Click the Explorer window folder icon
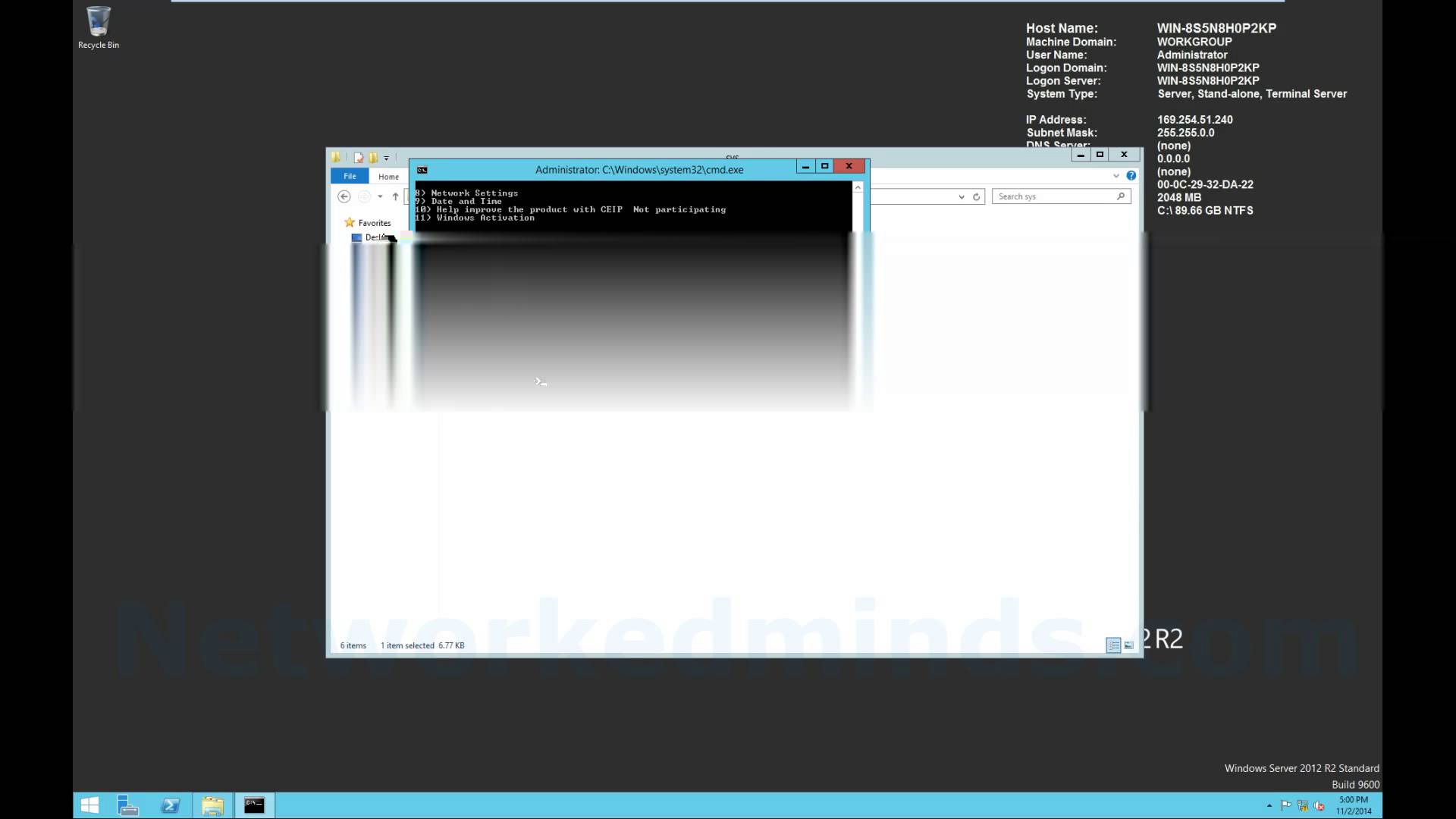1456x819 pixels. click(x=336, y=157)
